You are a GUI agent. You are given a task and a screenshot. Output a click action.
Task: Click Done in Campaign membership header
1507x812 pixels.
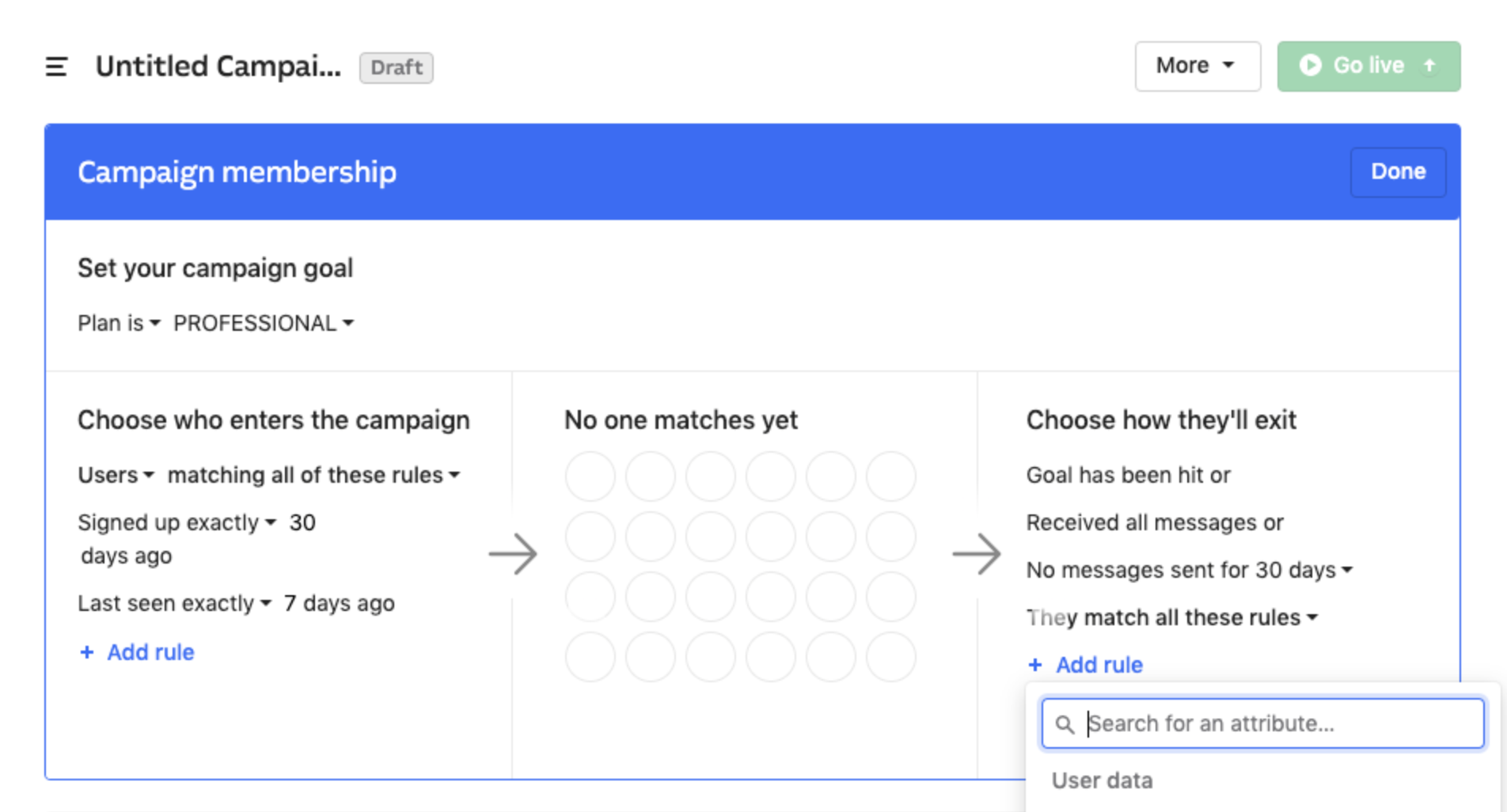tap(1398, 172)
